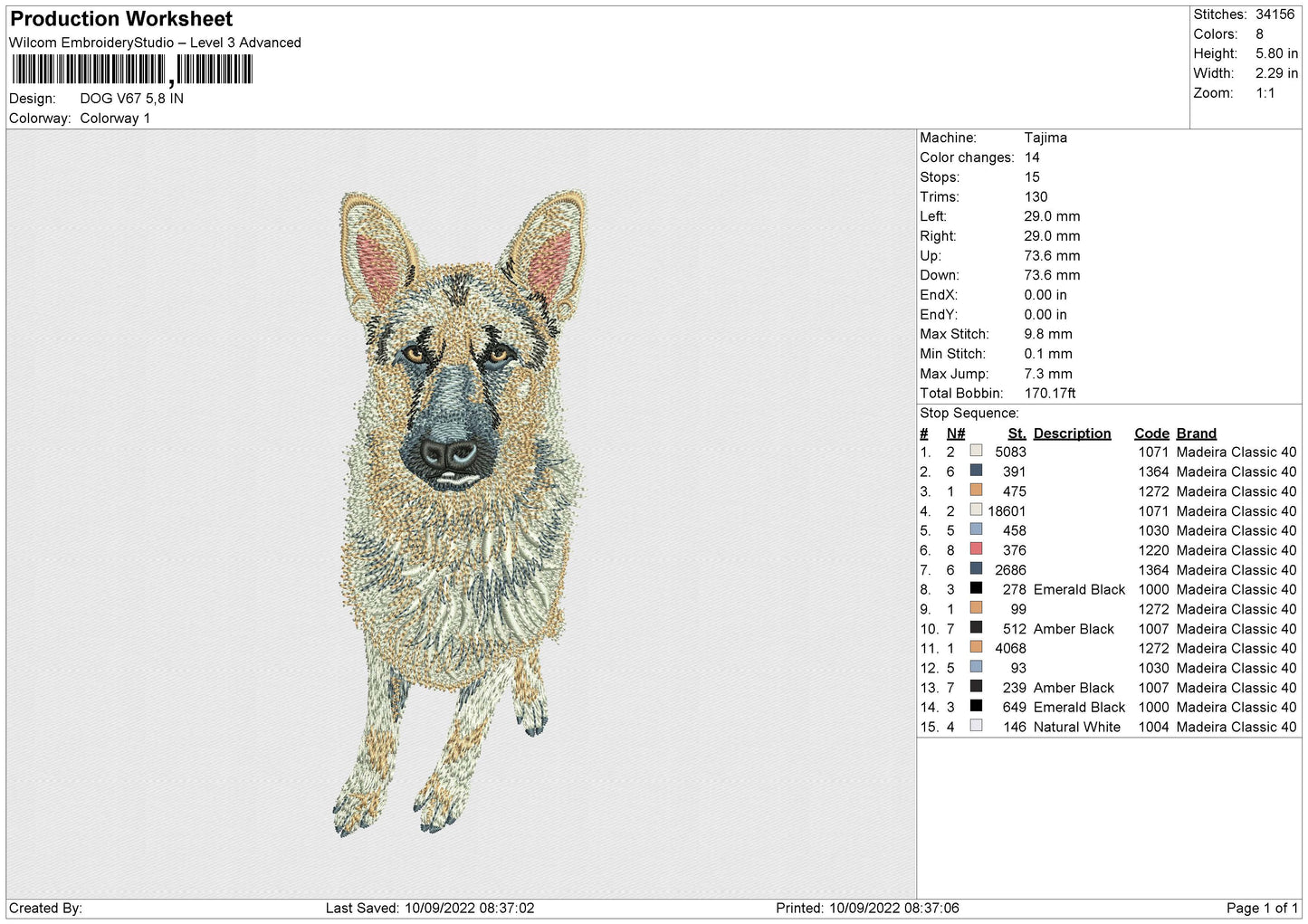Click the orange swatch in stop row 3

[976, 491]
